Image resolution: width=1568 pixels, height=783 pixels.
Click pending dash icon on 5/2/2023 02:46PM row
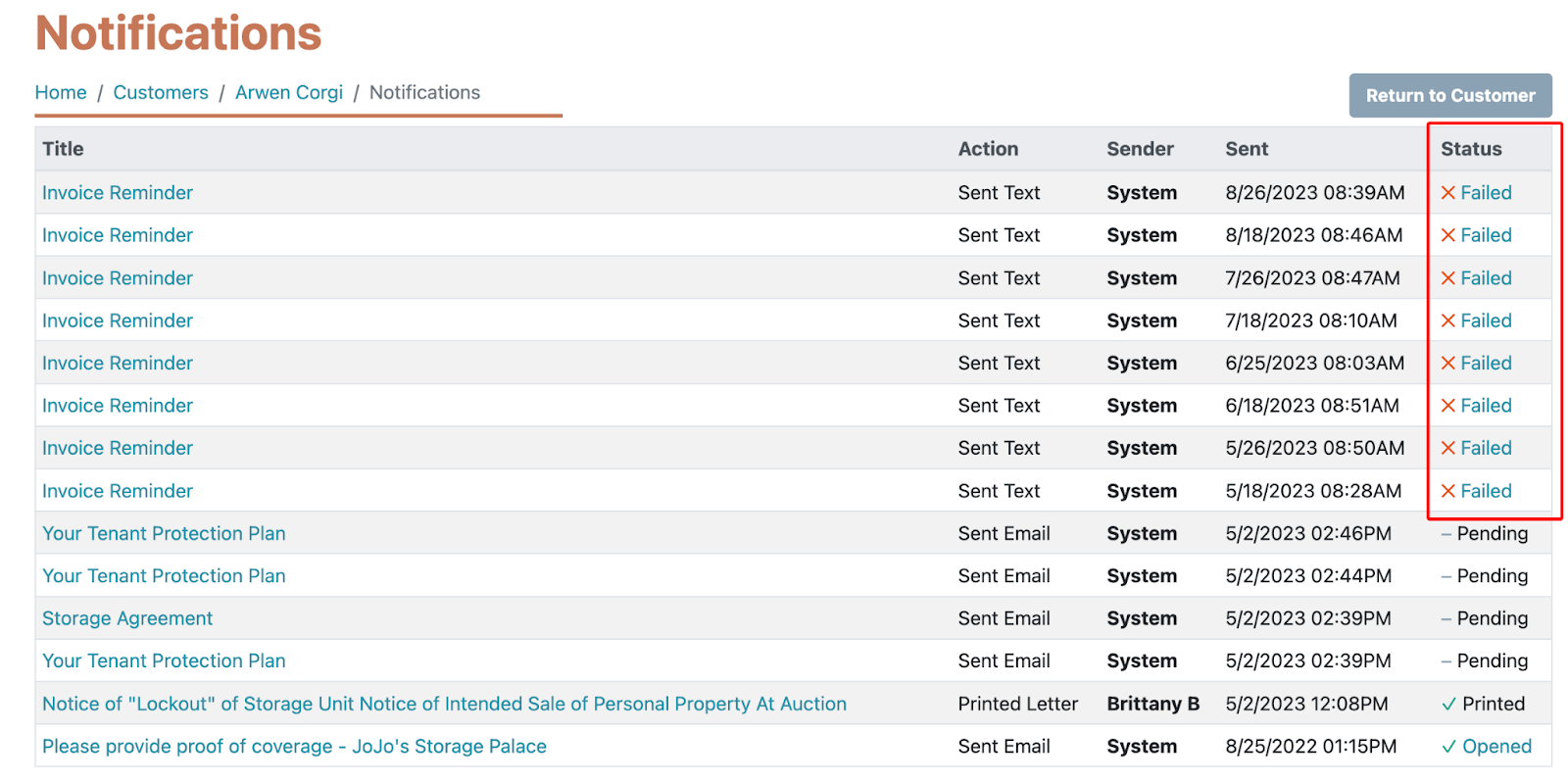coord(1445,534)
